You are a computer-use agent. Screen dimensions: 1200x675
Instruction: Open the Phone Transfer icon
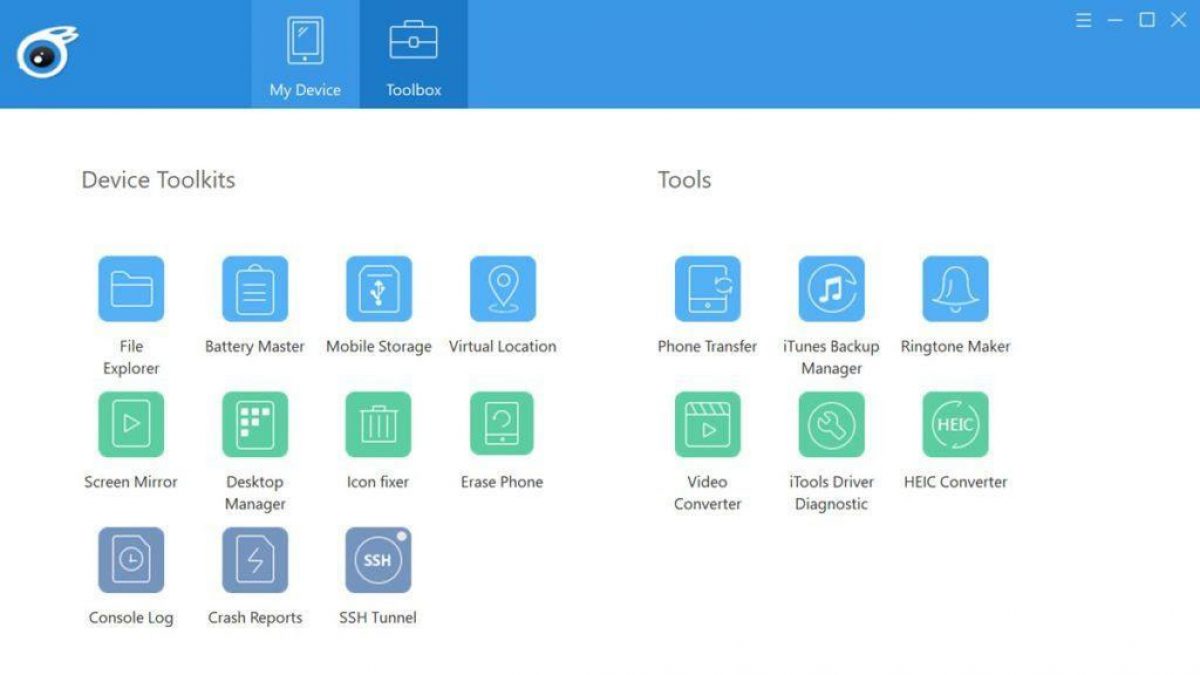click(708, 289)
